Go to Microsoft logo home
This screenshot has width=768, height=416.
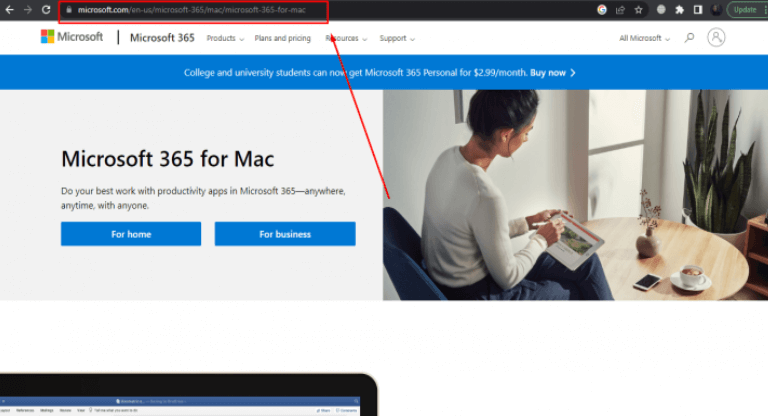pos(72,37)
